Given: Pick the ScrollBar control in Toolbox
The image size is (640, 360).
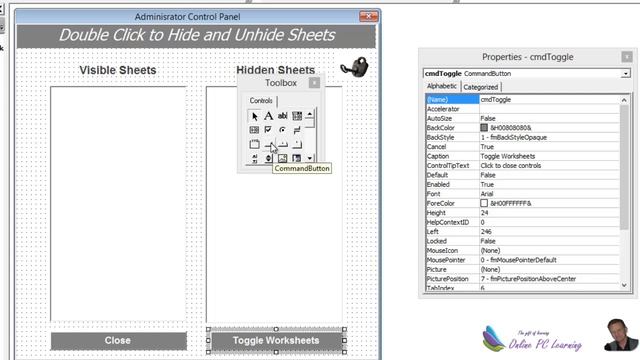Looking at the screenshot, I should point(254,158).
